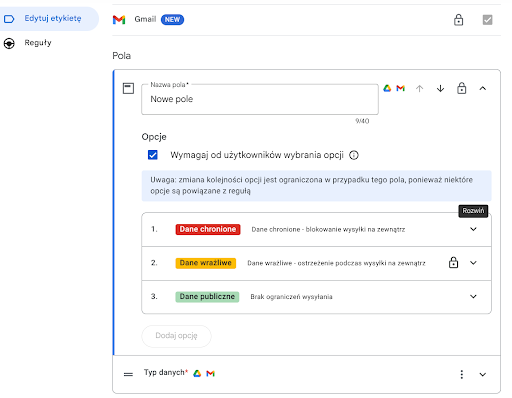Screen dimensions: 512x398
Task: Expand the Dane chronione option
Action: tap(473, 229)
